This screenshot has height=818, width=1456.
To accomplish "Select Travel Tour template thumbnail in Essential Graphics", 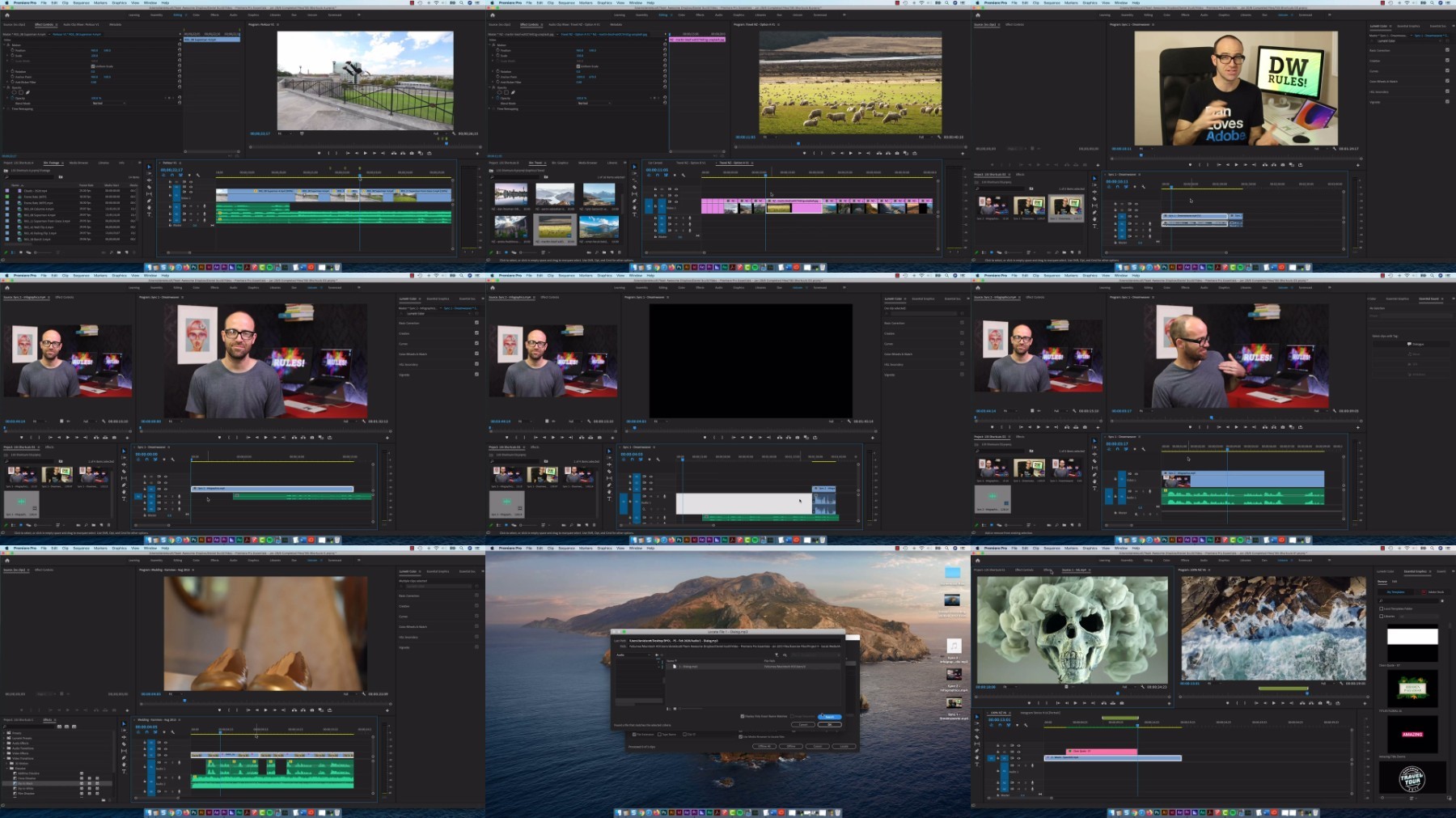I will tap(1412, 778).
